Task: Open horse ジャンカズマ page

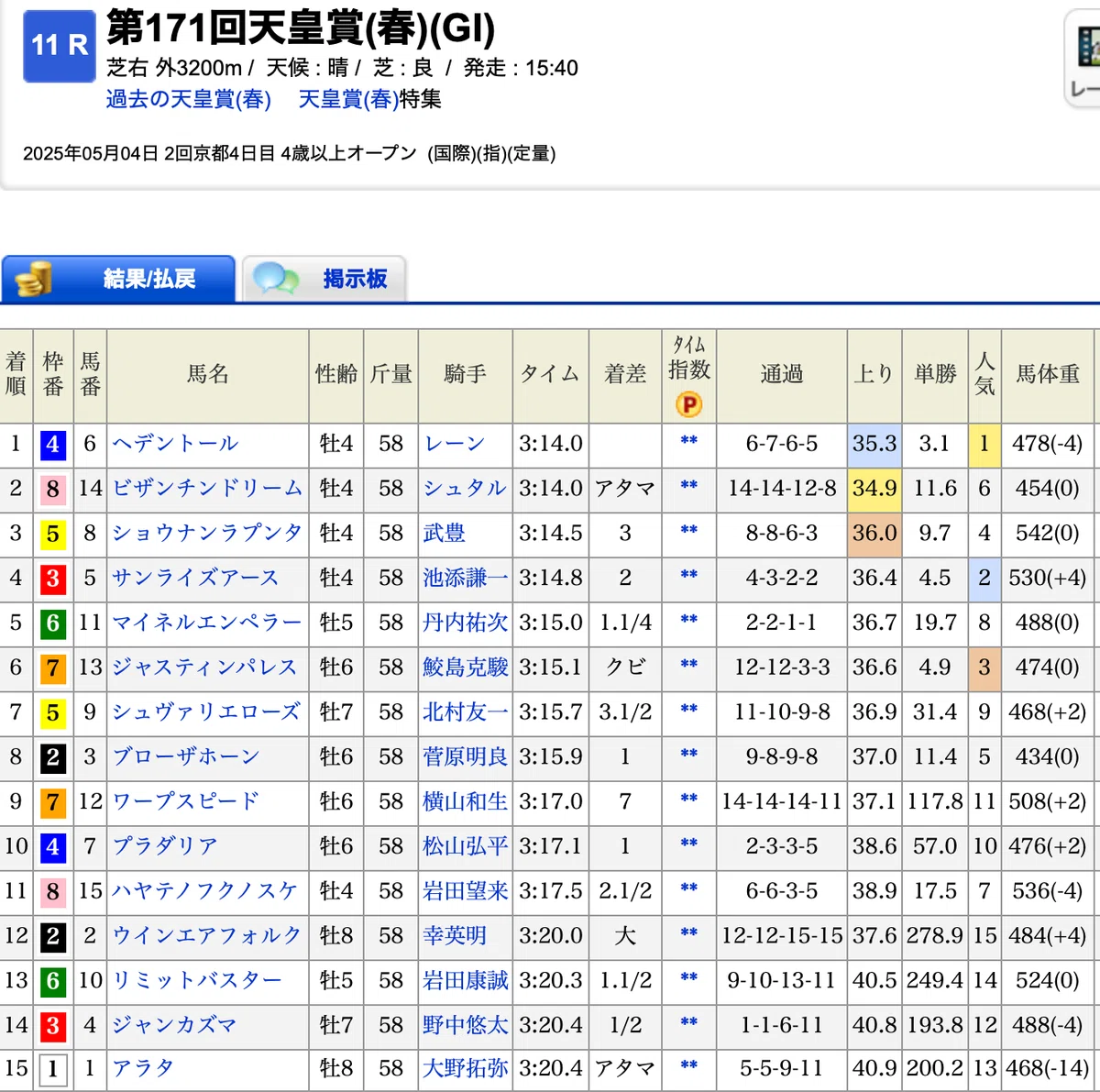Action: 174,1025
